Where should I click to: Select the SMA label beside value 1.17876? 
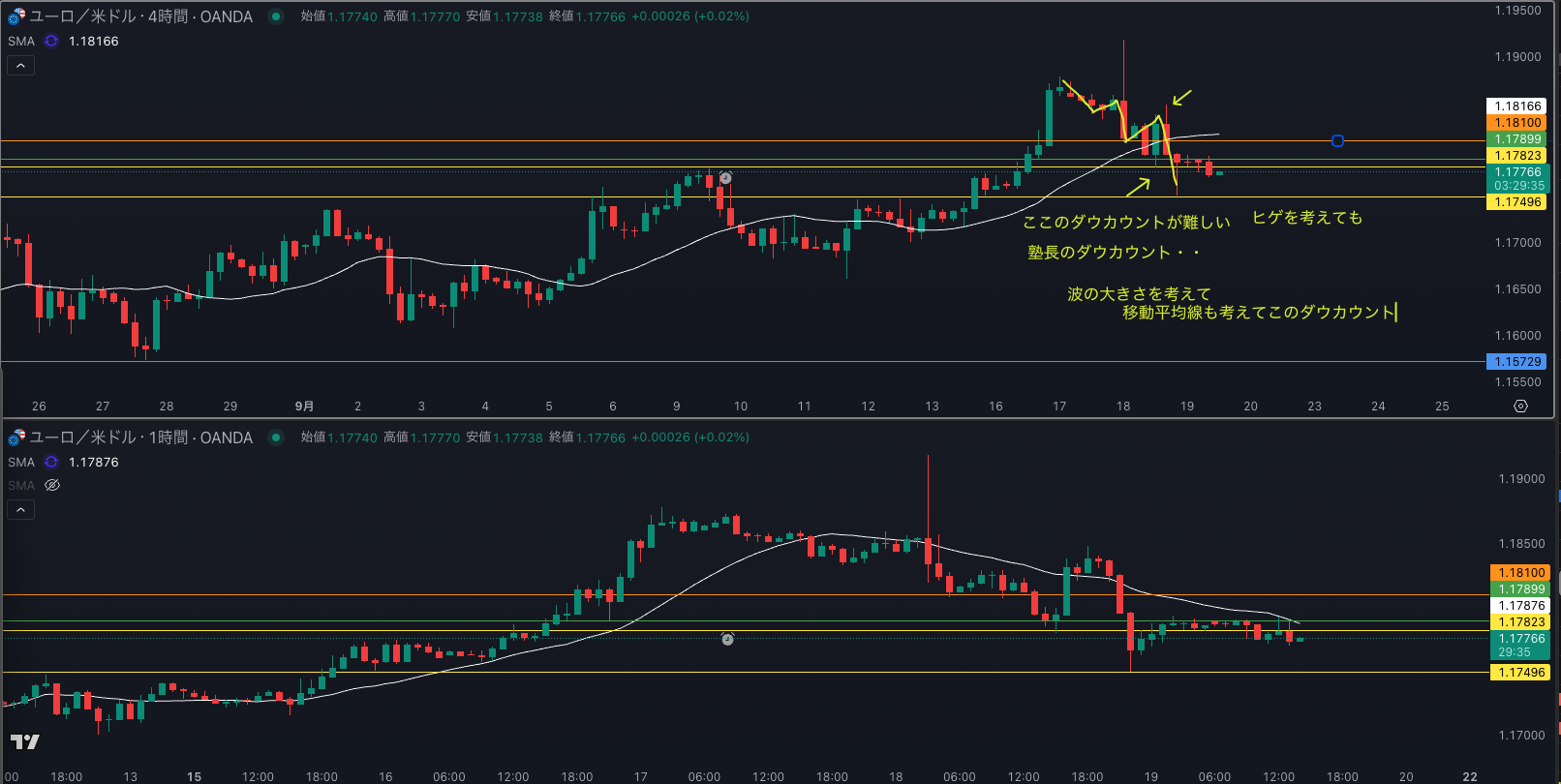(21, 463)
